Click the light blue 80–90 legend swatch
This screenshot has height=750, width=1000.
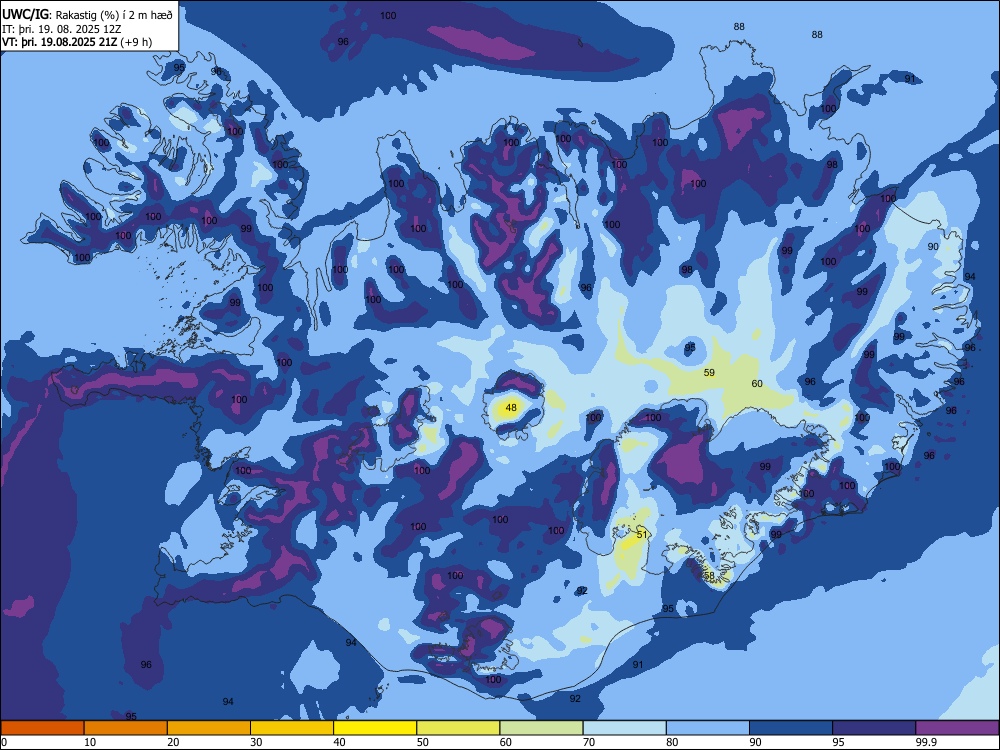point(708,728)
